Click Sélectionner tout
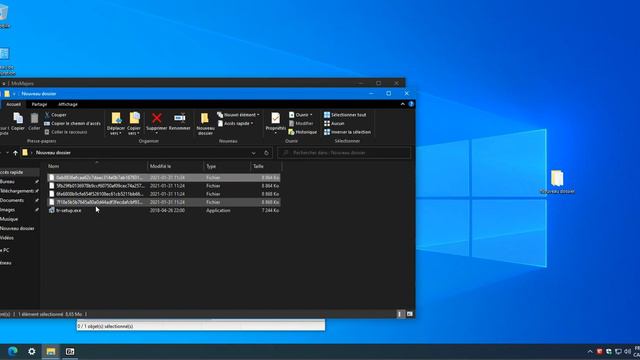 coord(345,115)
